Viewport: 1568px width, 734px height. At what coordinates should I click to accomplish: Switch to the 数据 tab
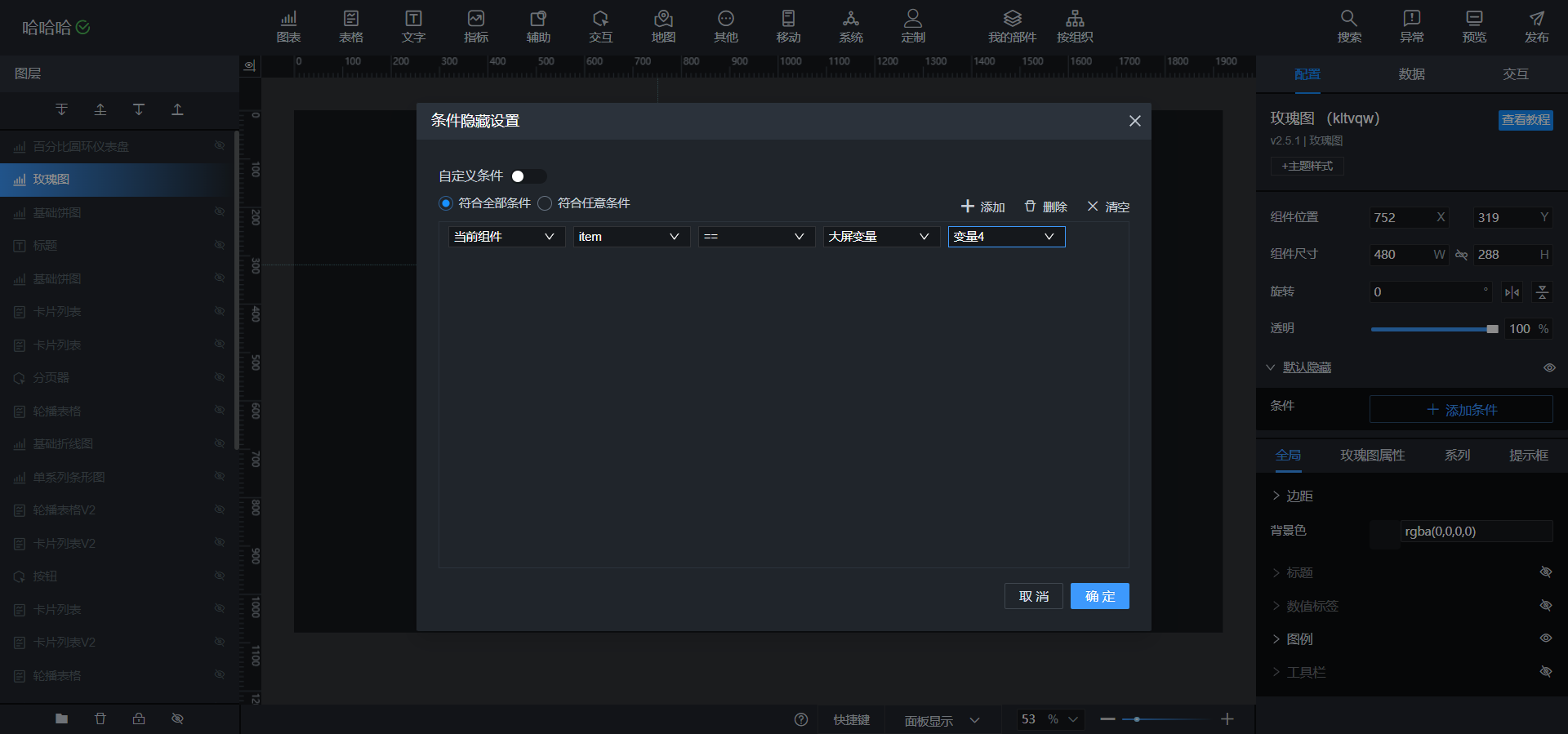point(1411,74)
